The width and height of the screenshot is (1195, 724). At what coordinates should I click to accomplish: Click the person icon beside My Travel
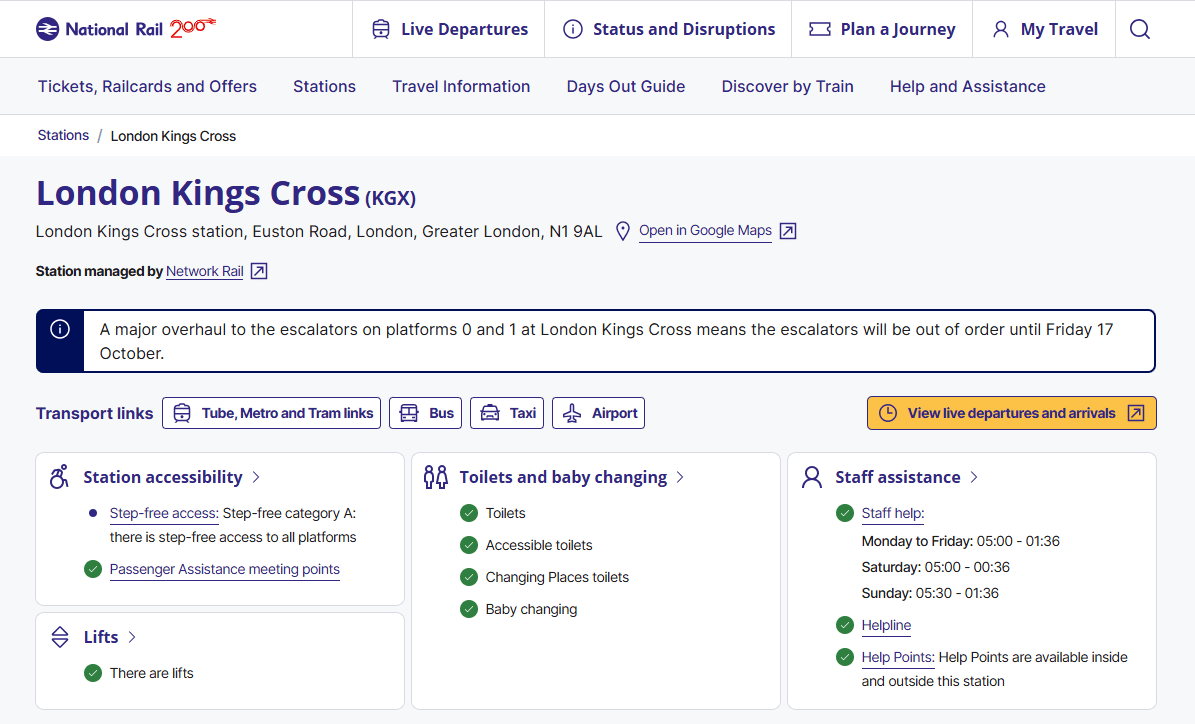point(1001,29)
